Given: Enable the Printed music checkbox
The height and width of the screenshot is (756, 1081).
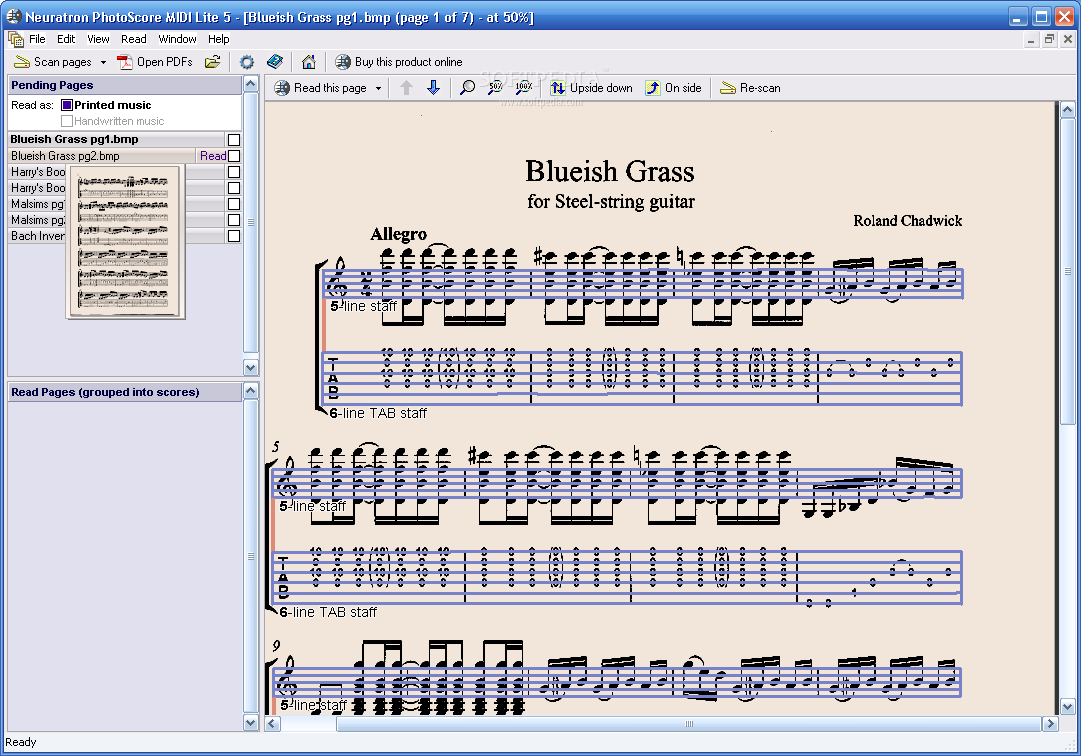Looking at the screenshot, I should click(x=67, y=105).
